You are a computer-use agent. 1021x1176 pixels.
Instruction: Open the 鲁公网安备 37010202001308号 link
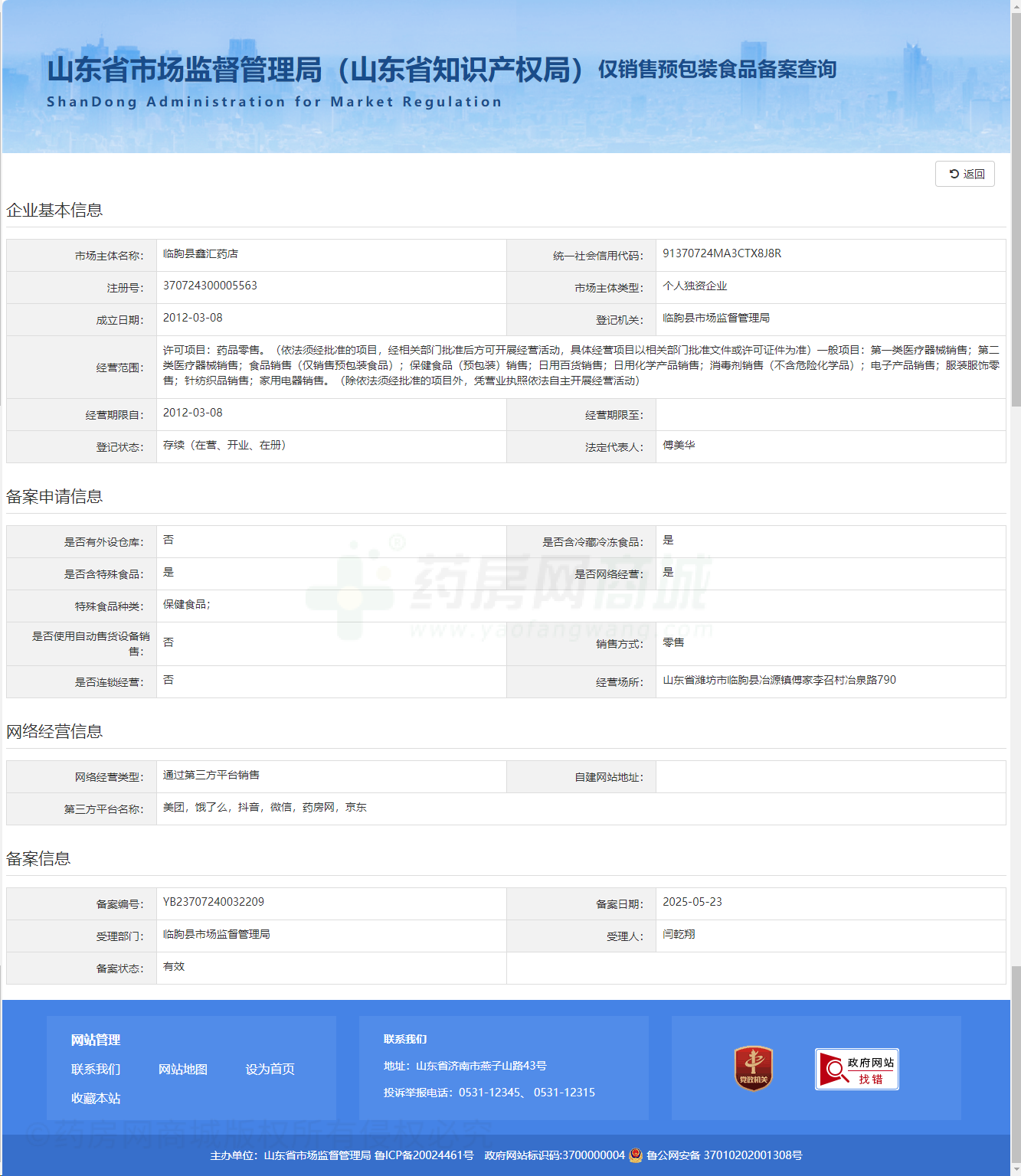724,1155
